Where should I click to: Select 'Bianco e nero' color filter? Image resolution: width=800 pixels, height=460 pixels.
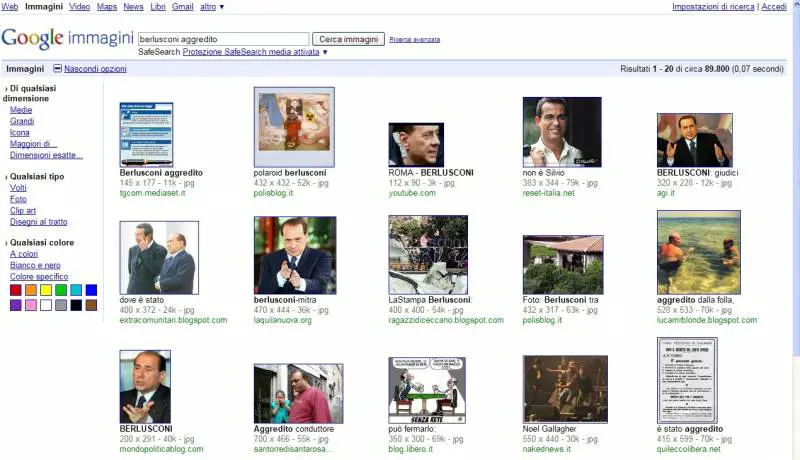coord(35,265)
